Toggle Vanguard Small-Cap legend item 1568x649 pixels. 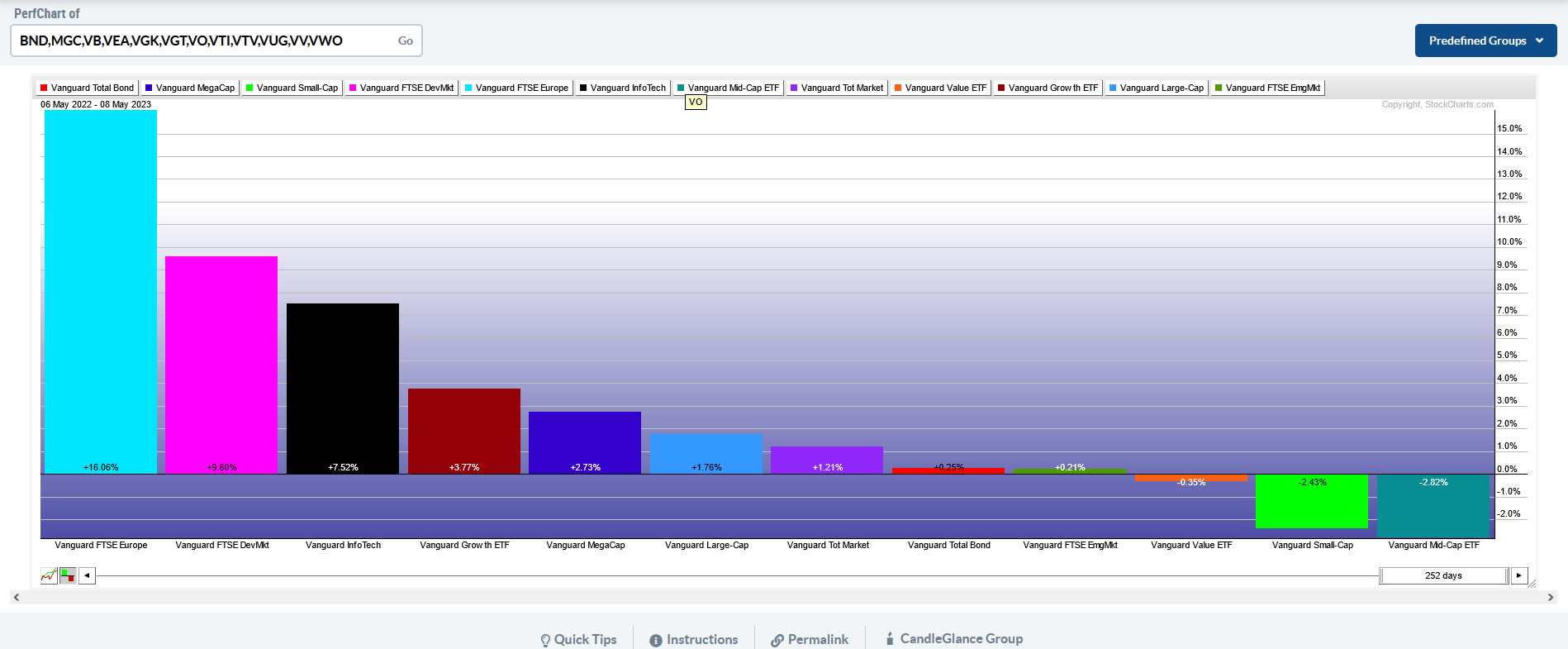[292, 88]
